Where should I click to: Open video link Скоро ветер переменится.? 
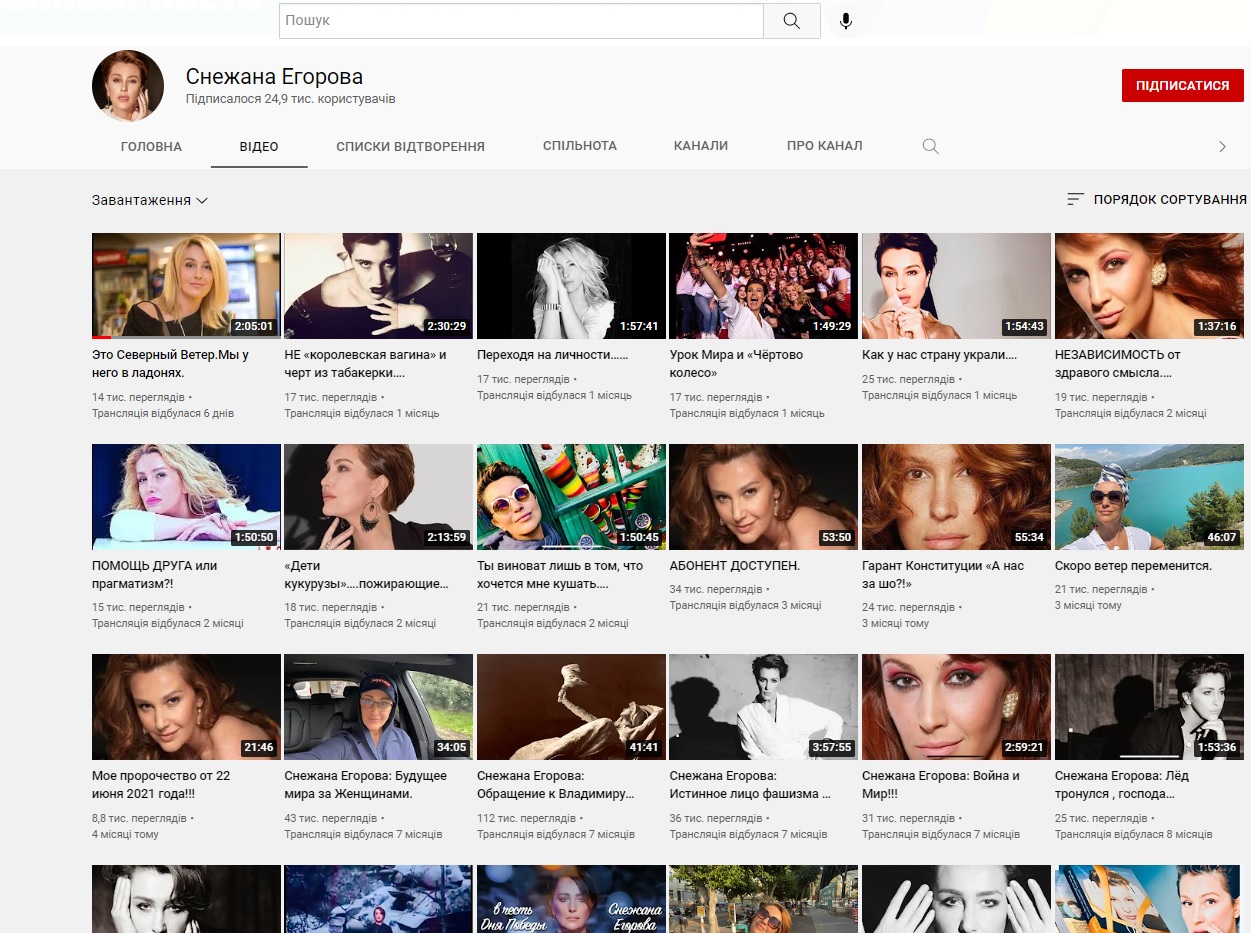tap(1133, 565)
